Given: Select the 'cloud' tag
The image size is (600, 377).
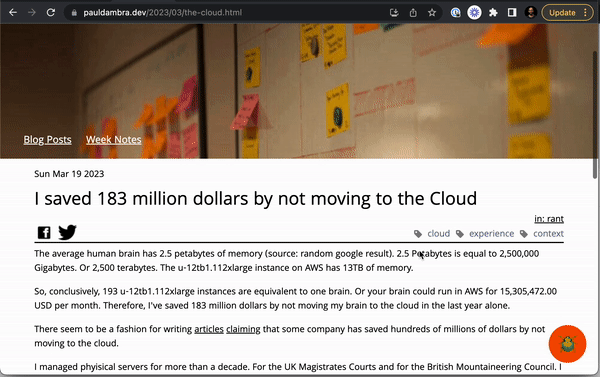Looking at the screenshot, I should (439, 233).
